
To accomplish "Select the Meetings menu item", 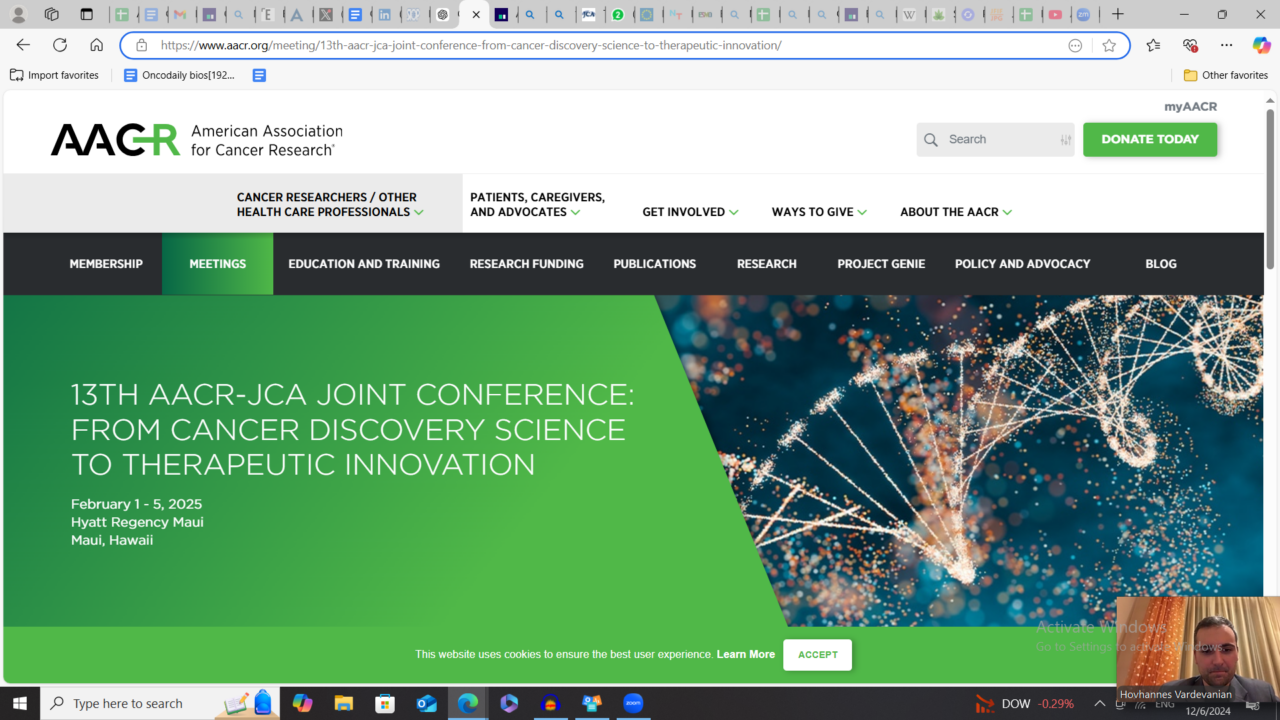I will coord(218,264).
